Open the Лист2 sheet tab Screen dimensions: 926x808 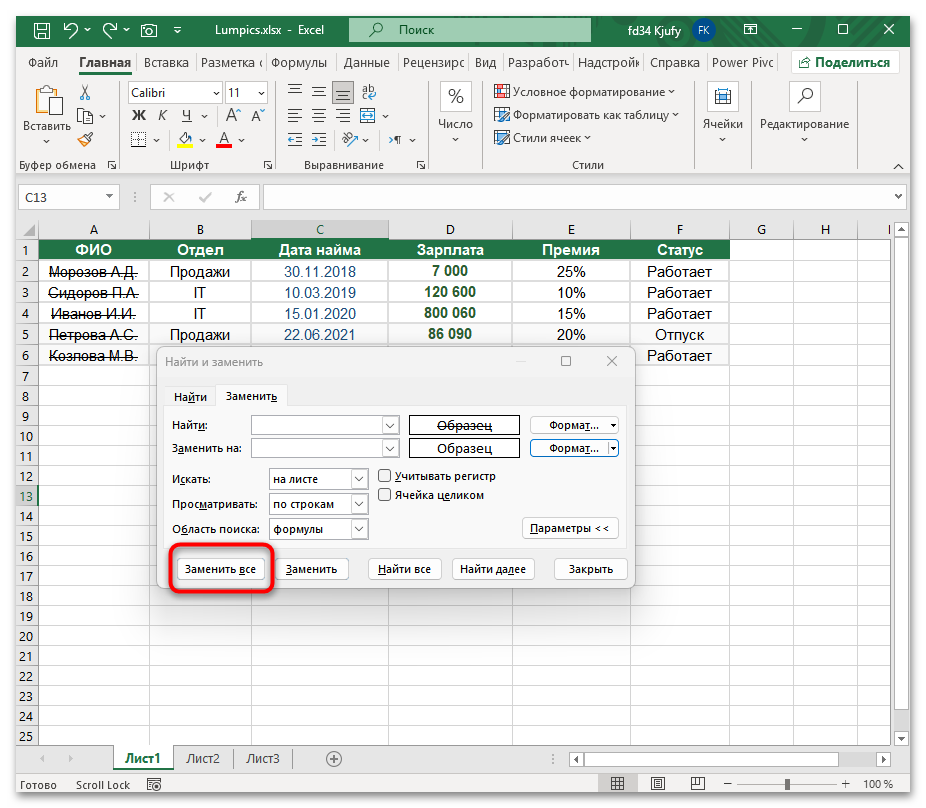click(202, 758)
